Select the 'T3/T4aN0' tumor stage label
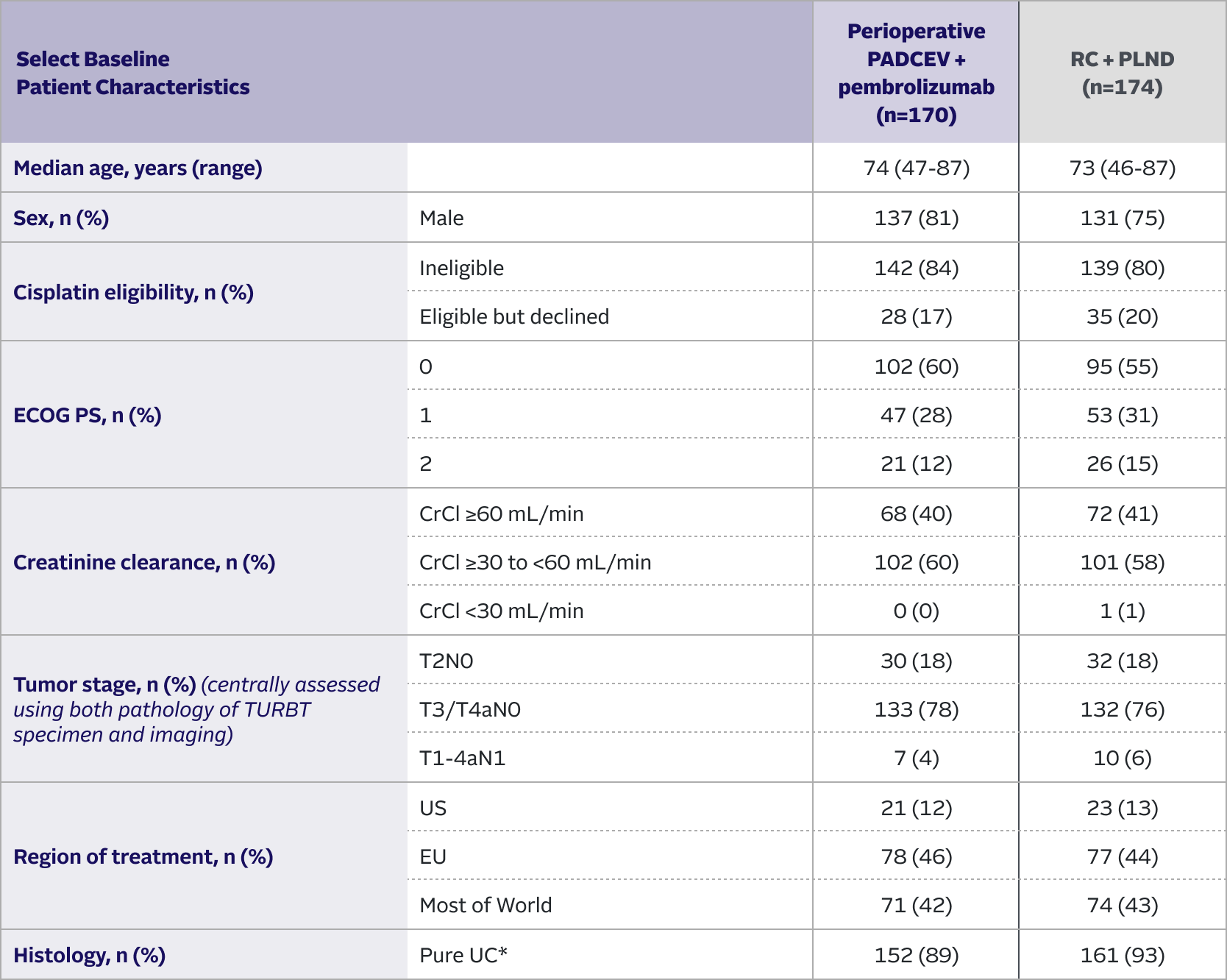This screenshot has height=980, width=1227. point(469,710)
